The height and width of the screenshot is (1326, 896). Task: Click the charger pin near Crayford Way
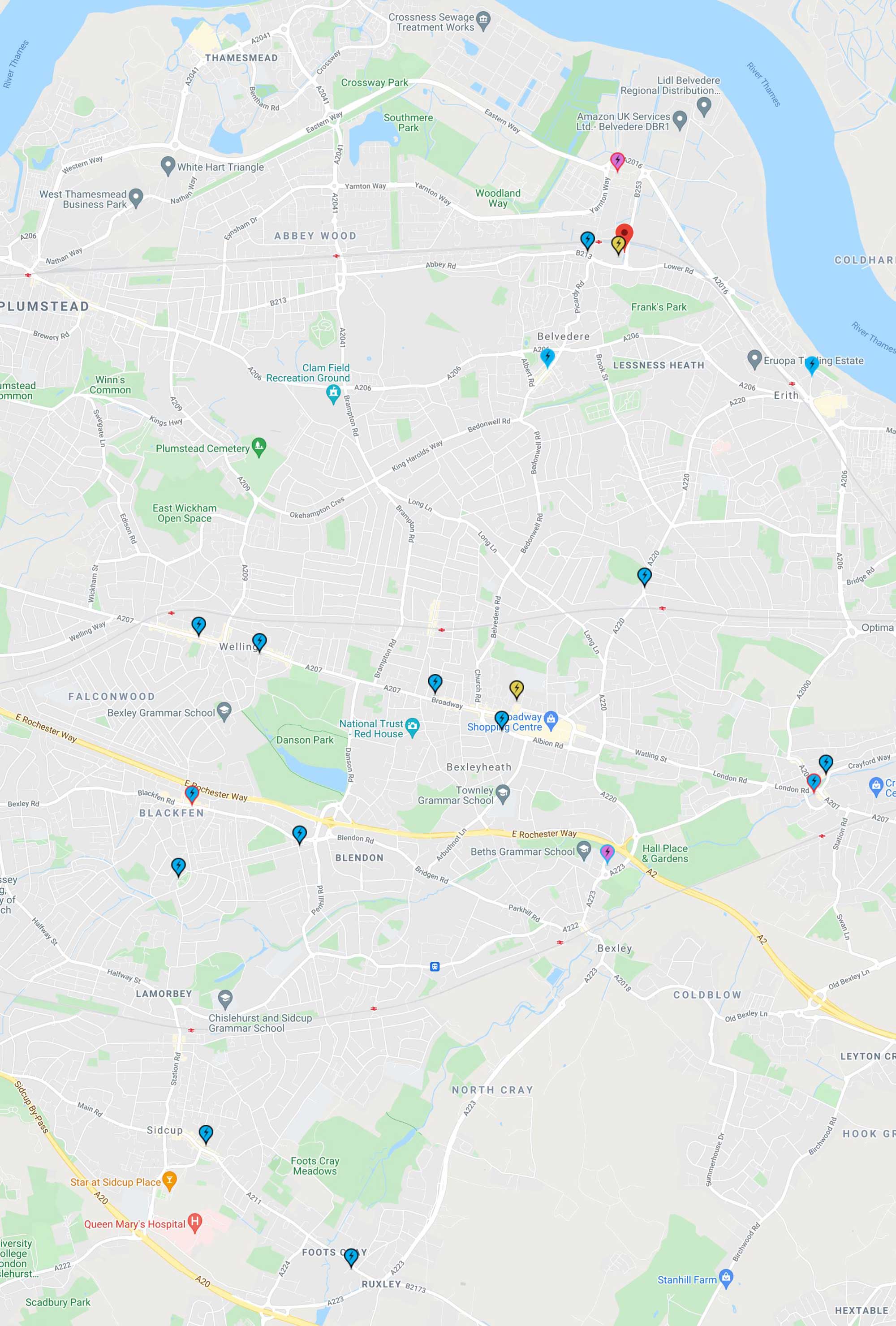[x=826, y=763]
